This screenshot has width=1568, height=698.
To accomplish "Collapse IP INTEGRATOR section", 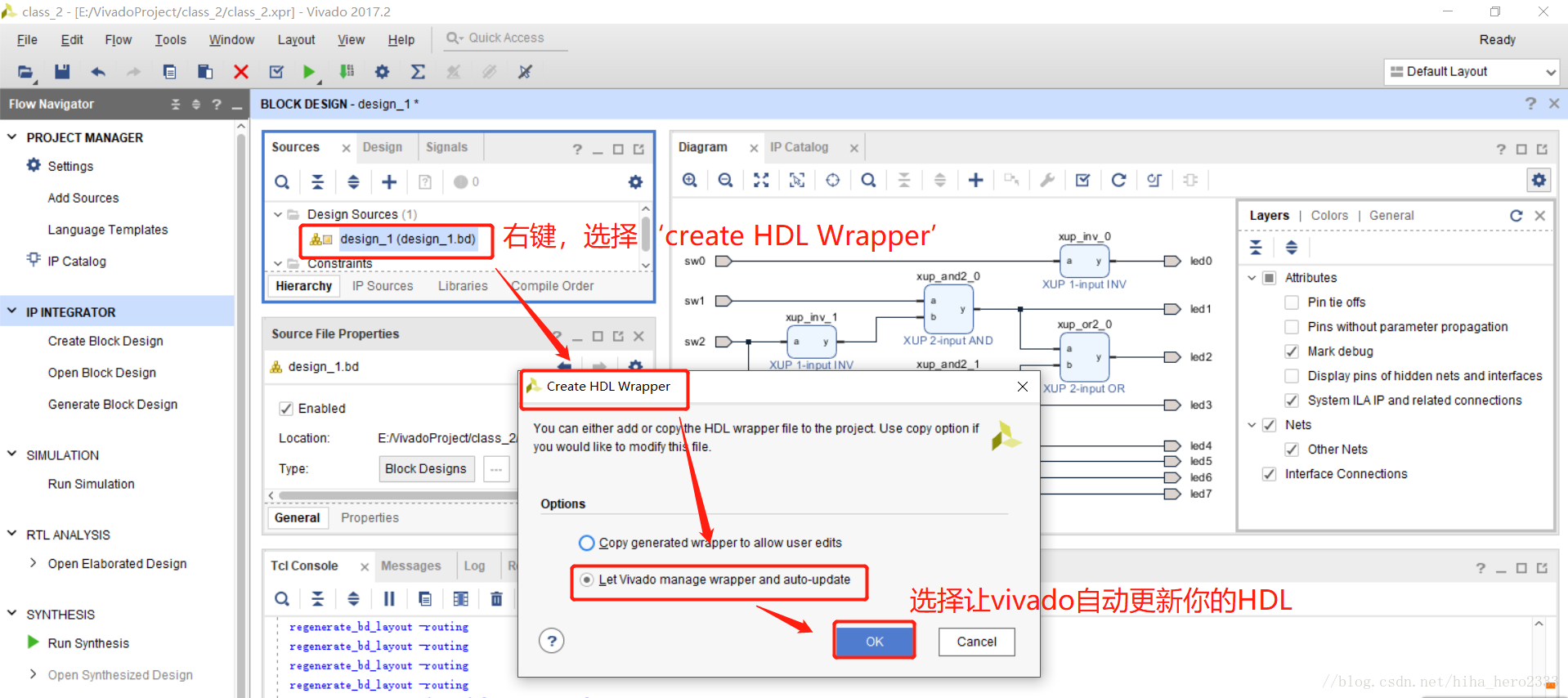I will point(12,311).
